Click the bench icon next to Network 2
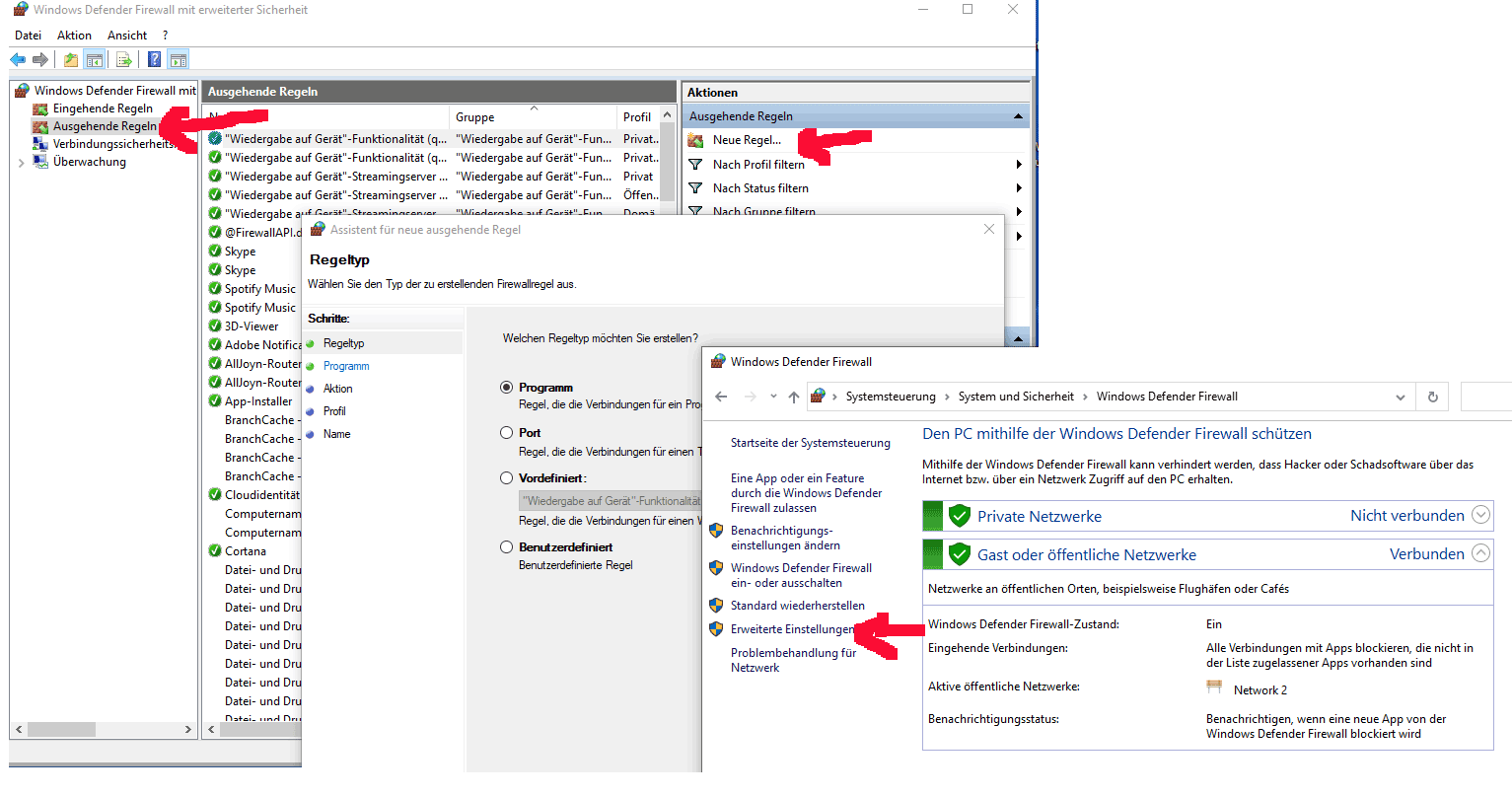Screen dimensions: 1512x796 1215,687
